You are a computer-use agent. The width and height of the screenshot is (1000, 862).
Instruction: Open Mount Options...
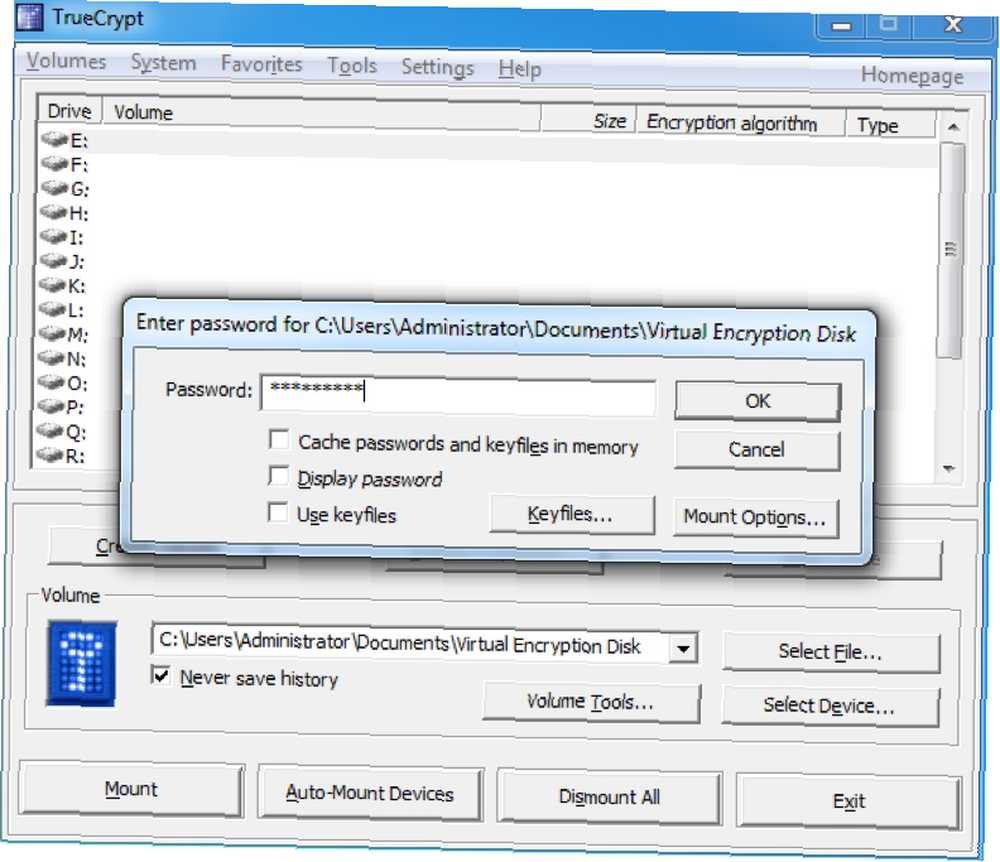[x=755, y=517]
